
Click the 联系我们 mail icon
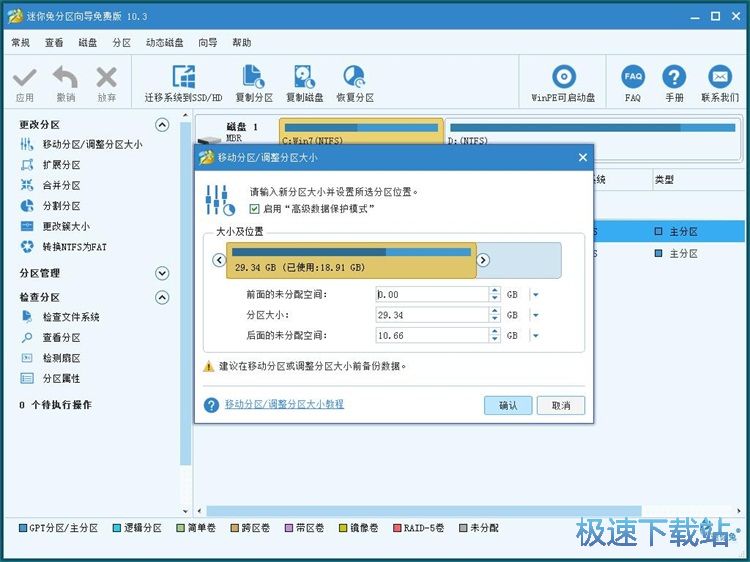(x=719, y=77)
